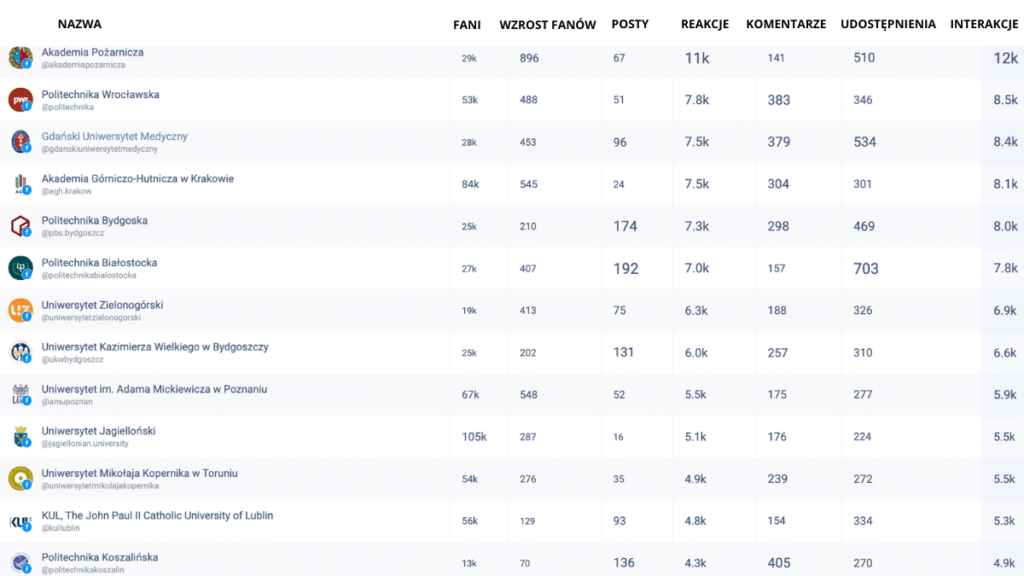This screenshot has width=1024, height=576.
Task: Click the Uniwersytet Mikołaja Kopernika profile logo
Action: click(20, 479)
